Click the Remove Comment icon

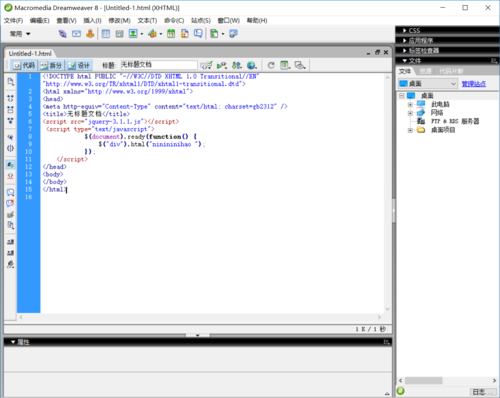click(11, 203)
